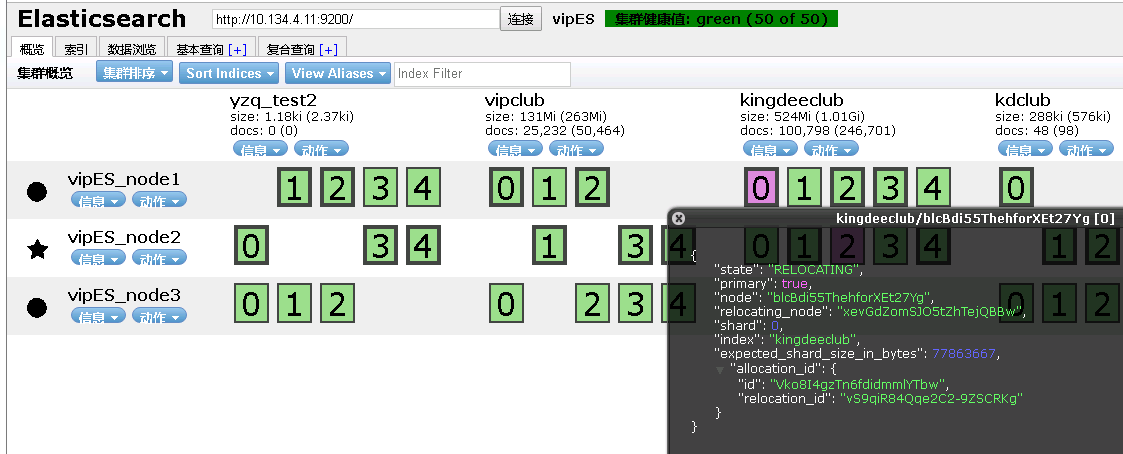The width and height of the screenshot is (1123, 454).
Task: Select vipclub shard 2 on vipES_node1
Action: click(x=592, y=188)
